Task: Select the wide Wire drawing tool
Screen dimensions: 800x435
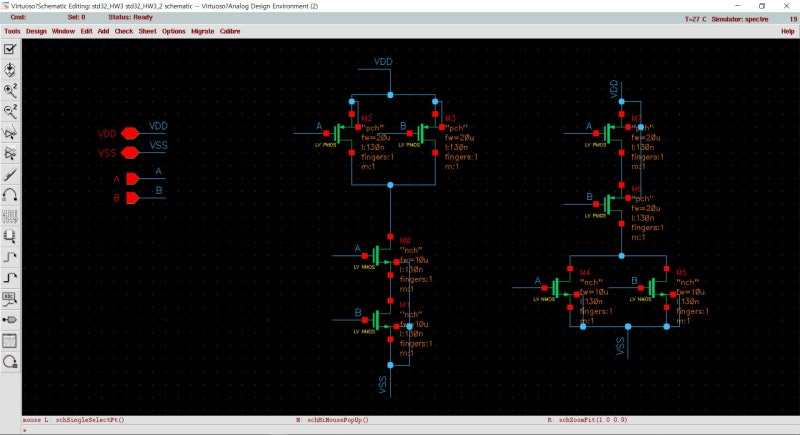Action: 10,278
